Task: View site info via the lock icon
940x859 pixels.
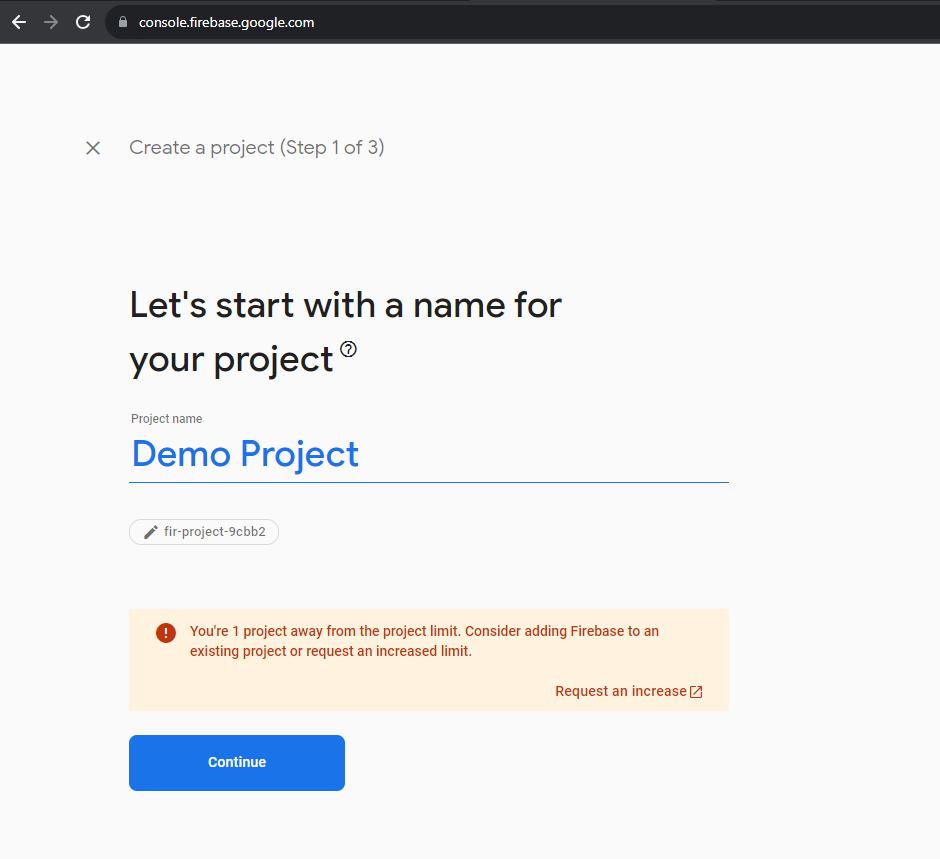Action: point(124,22)
